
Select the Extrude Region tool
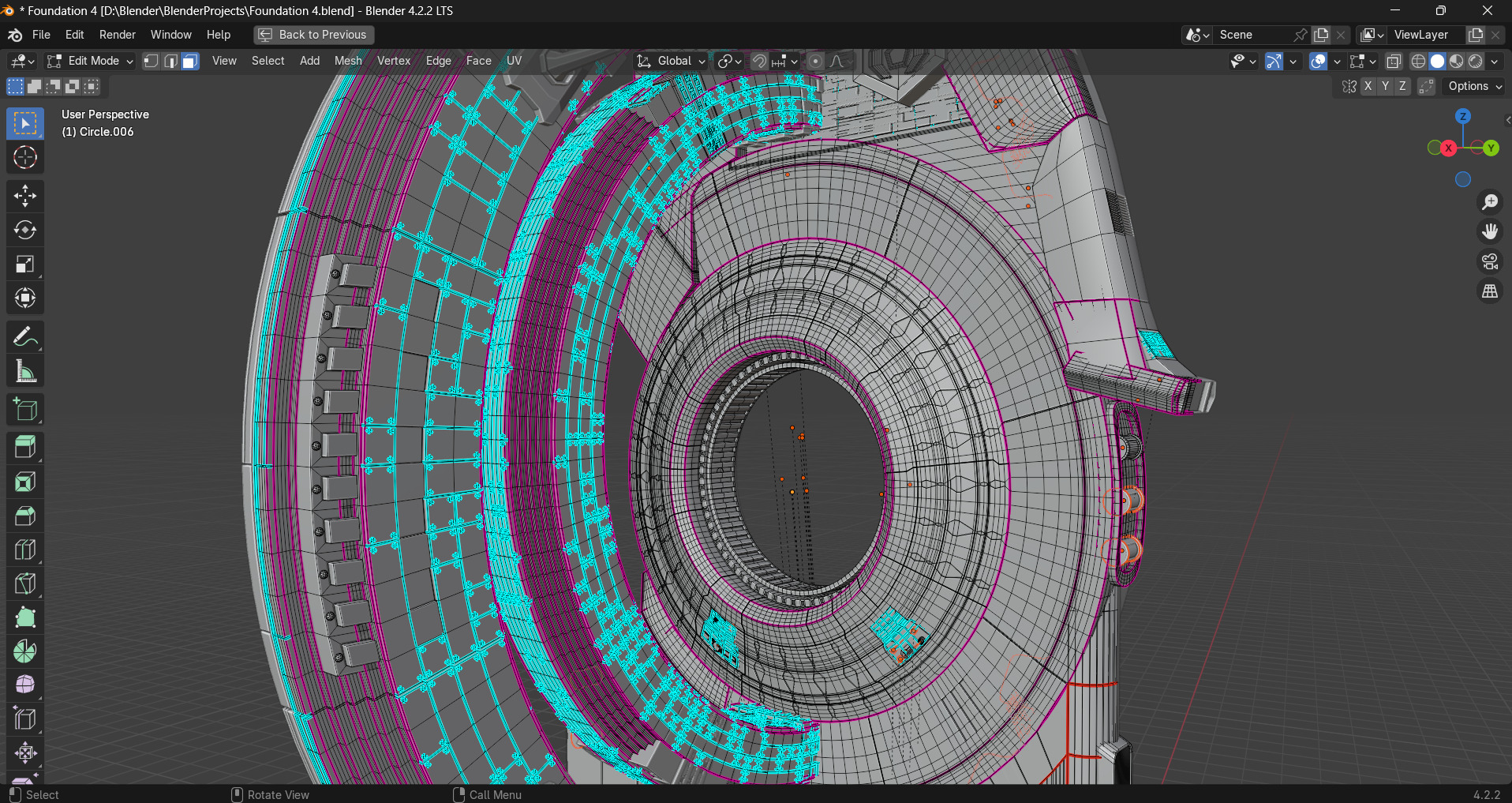25,448
